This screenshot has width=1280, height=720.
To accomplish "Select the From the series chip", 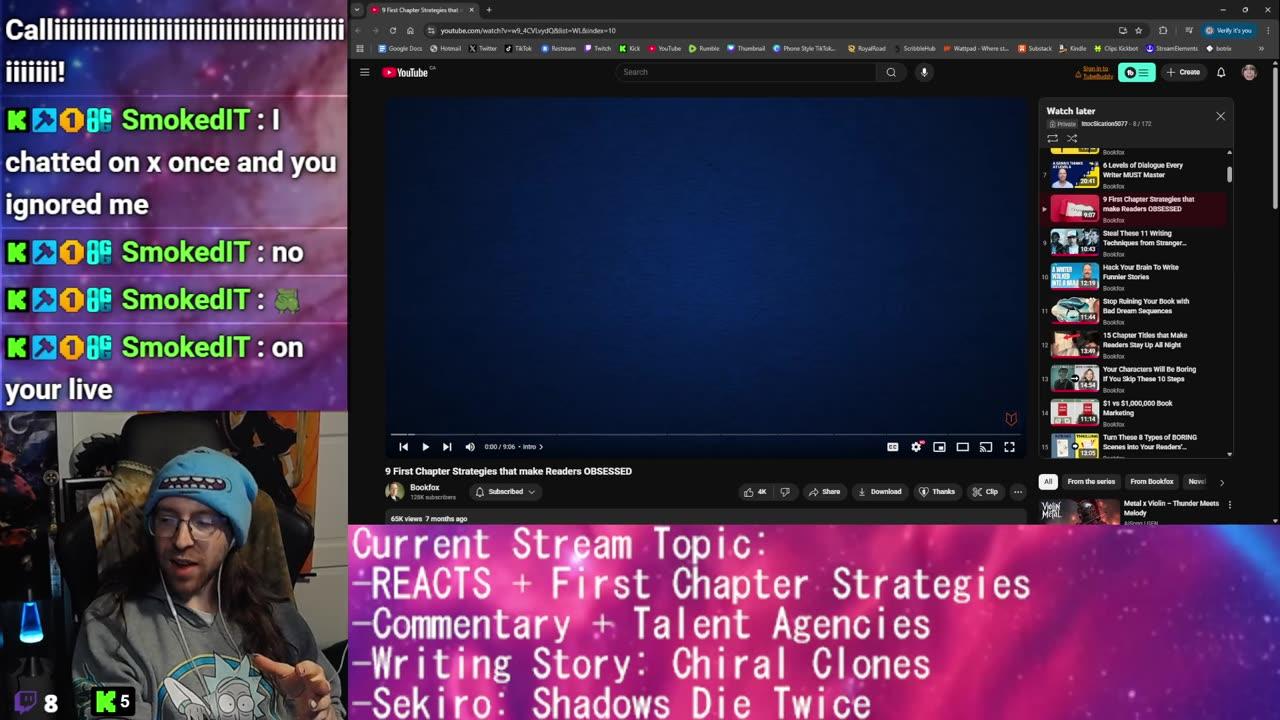I will (x=1091, y=482).
